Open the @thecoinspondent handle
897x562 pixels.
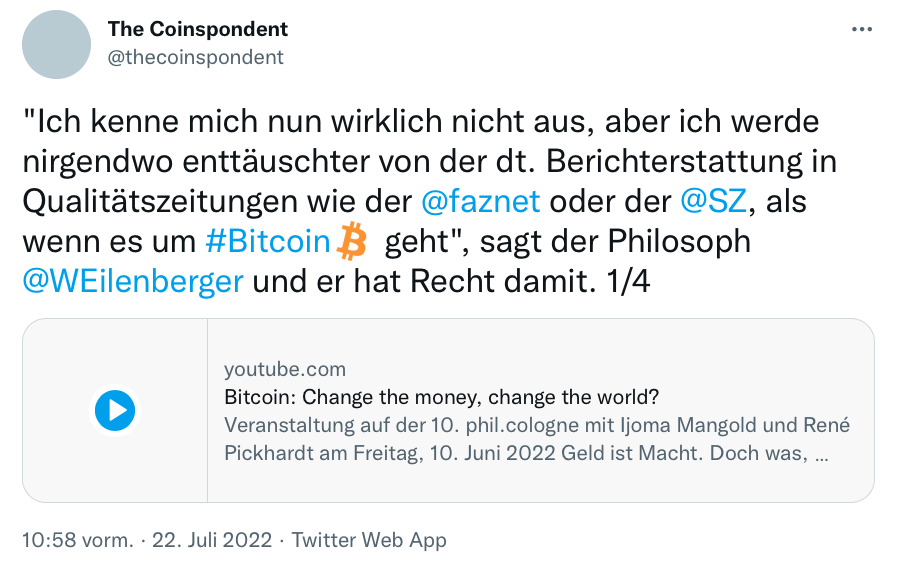pos(196,57)
